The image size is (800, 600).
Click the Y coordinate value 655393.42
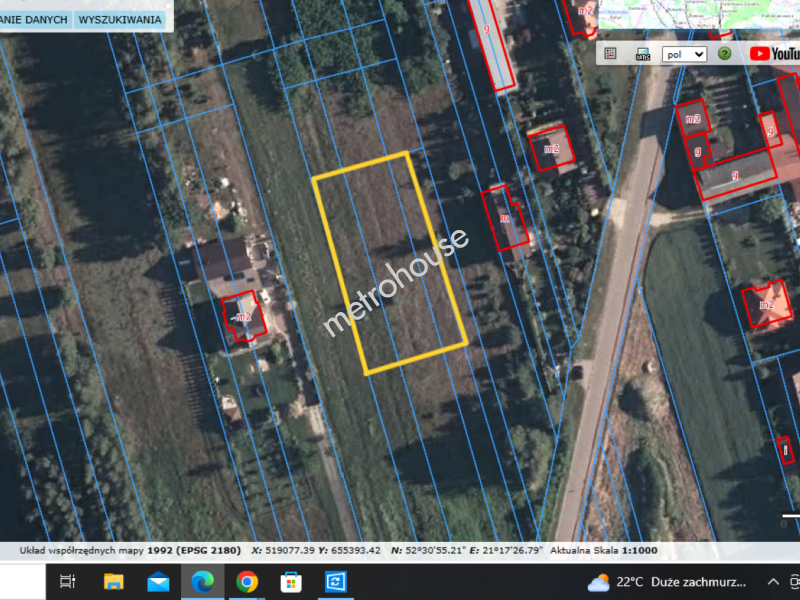click(356, 551)
